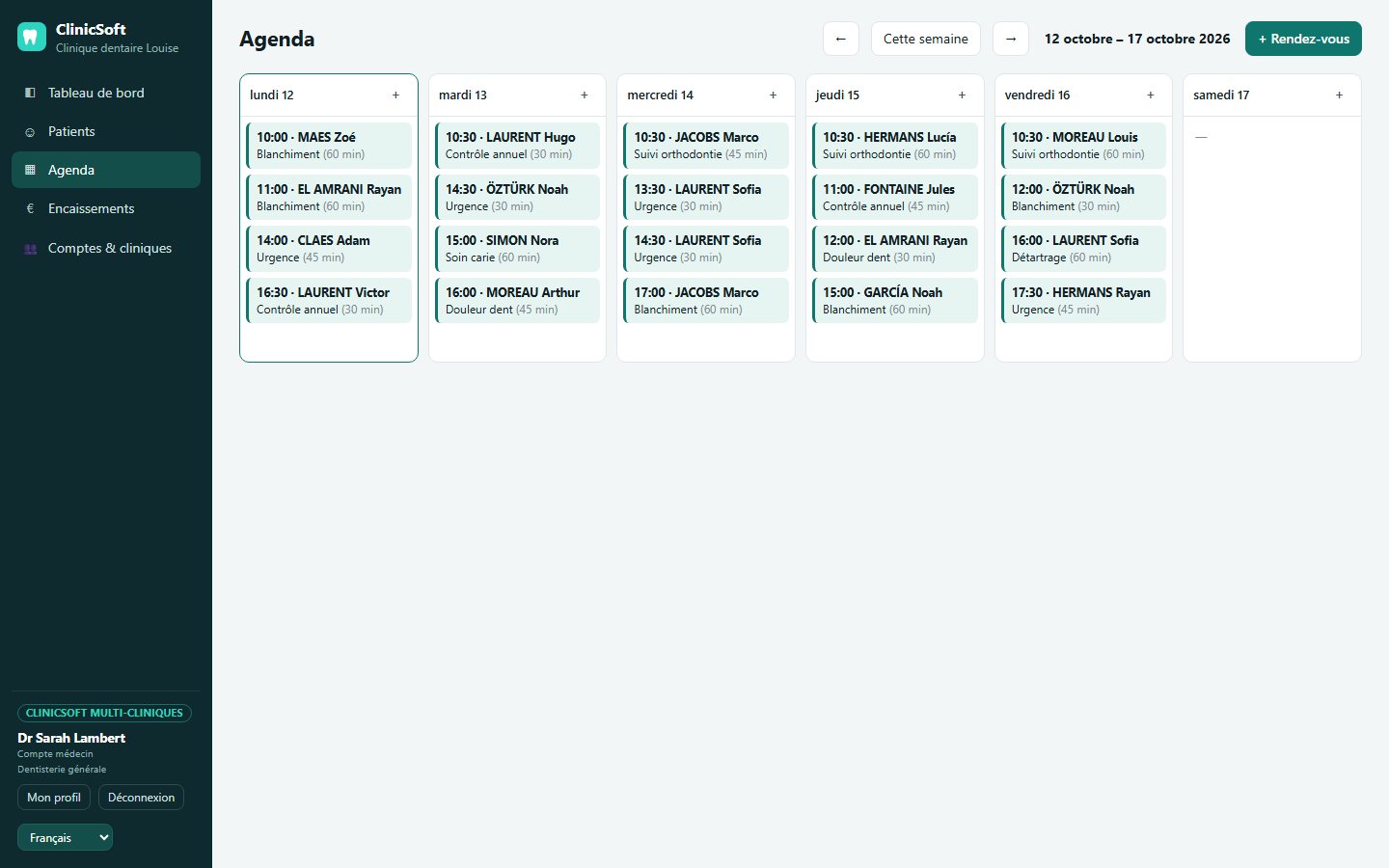Open Comptes & cliniques section
This screenshot has height=868, width=1389.
coord(106,248)
